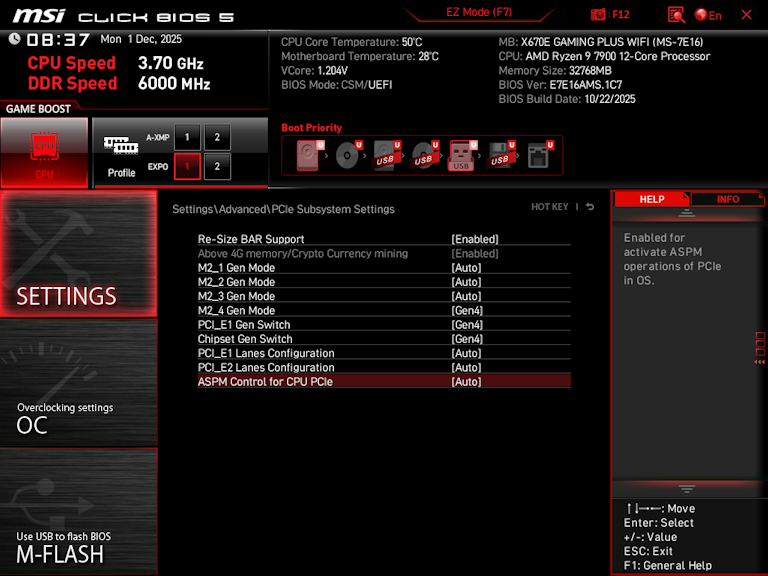Click the right-edge collapse arrows
The image size is (768, 576).
click(x=759, y=362)
